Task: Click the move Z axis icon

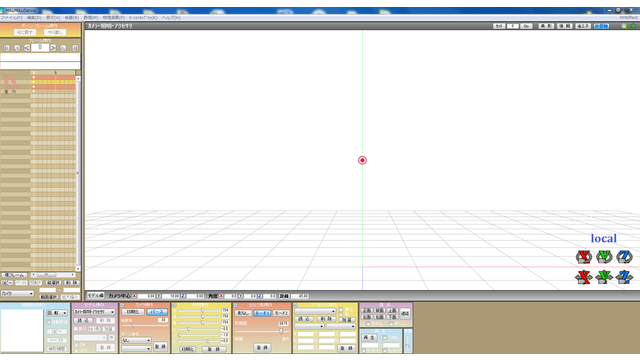Action: coord(624,277)
